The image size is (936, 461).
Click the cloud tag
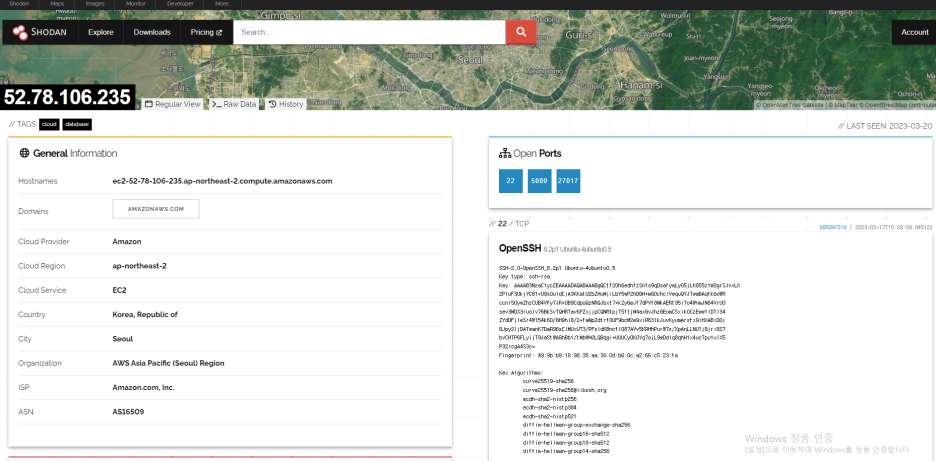pos(49,124)
